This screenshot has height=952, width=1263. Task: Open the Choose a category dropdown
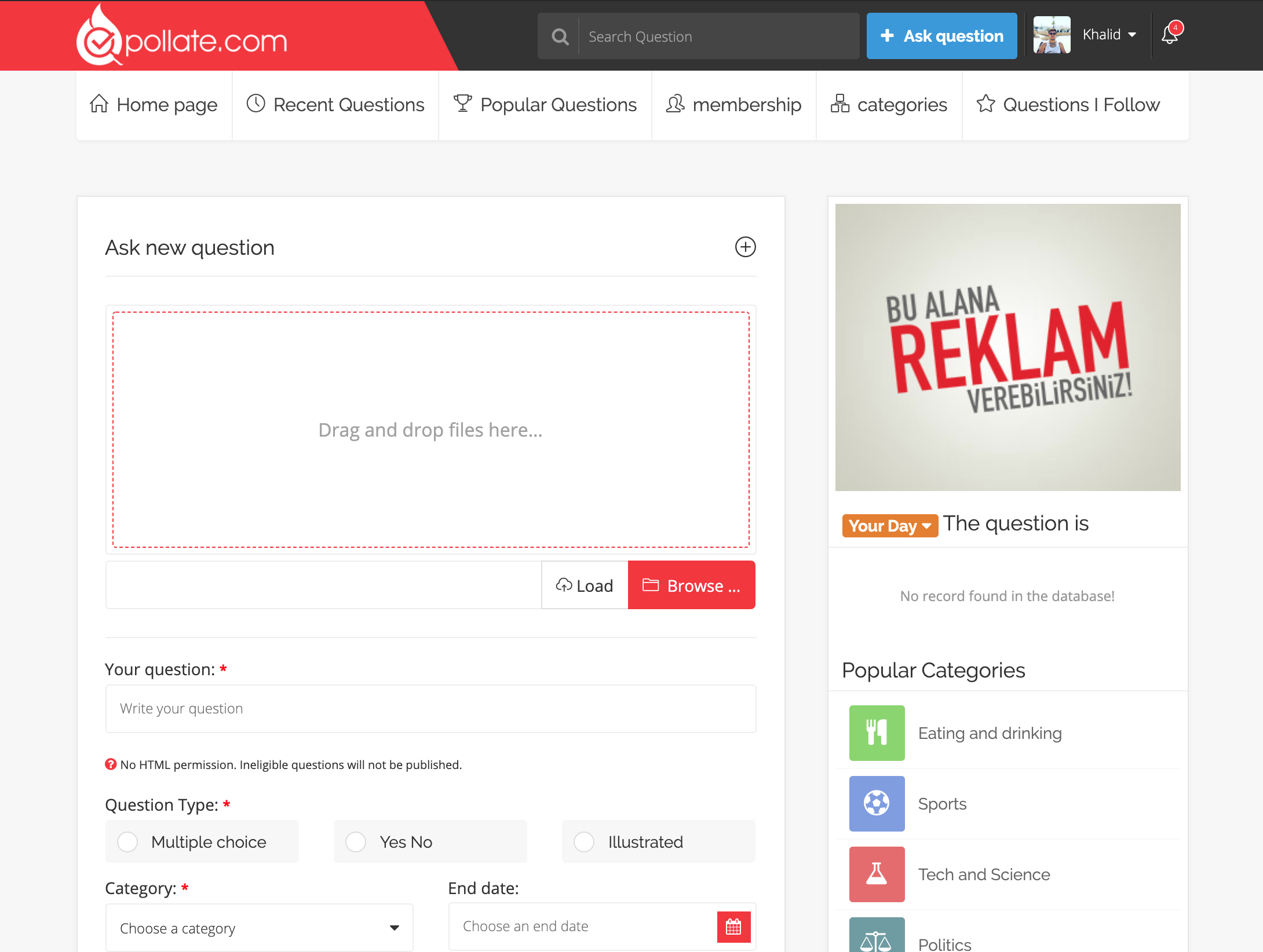[259, 928]
